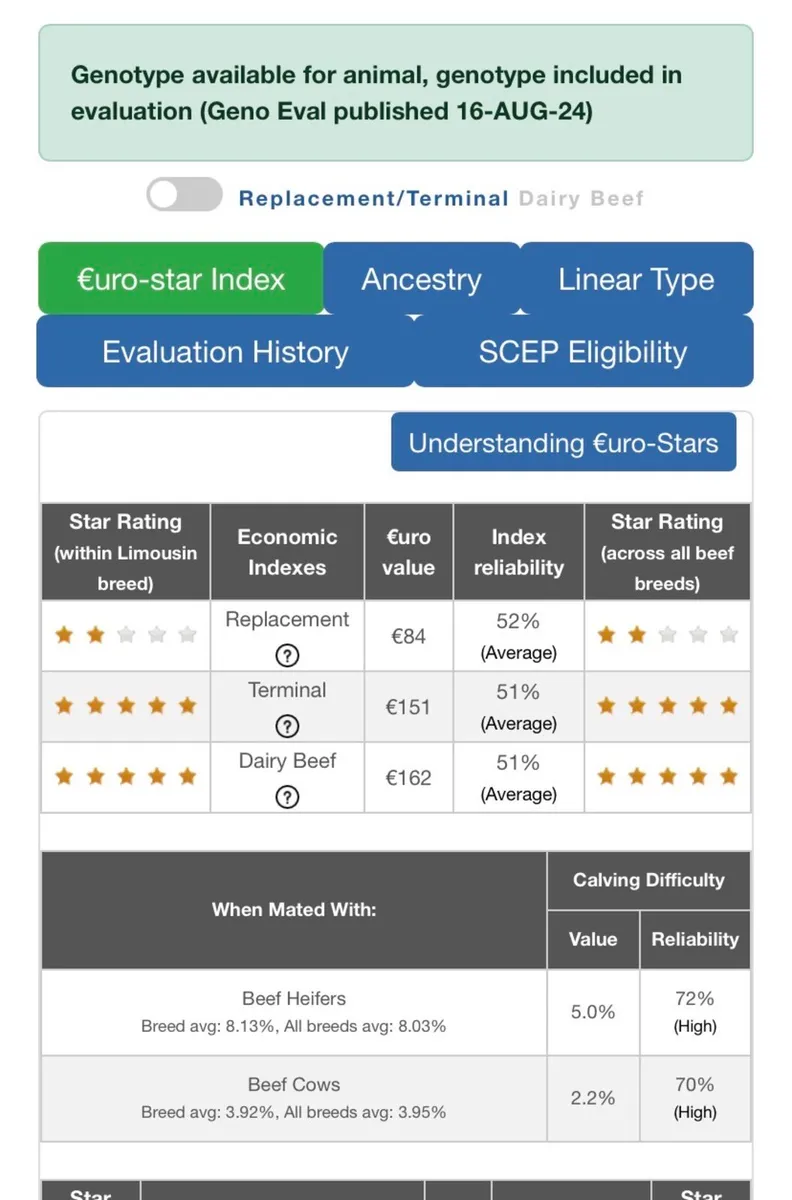Image resolution: width=792 pixels, height=1200 pixels.
Task: Click Dairy Beef star rating across all breeds
Action: click(x=667, y=777)
